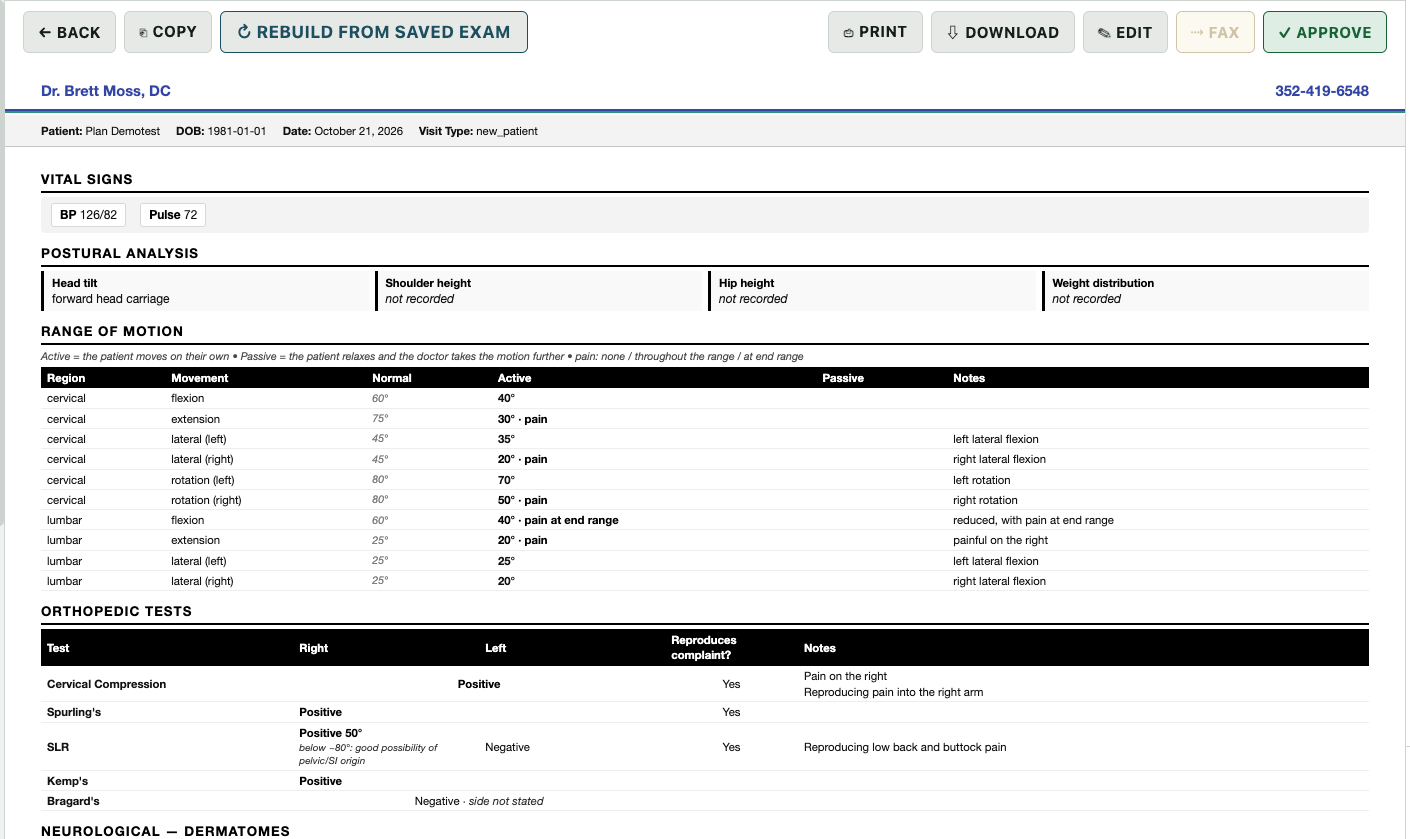Click 'Reproducing pain into the right arm' note
Viewport: 1410px width, 839px height.
pos(894,692)
